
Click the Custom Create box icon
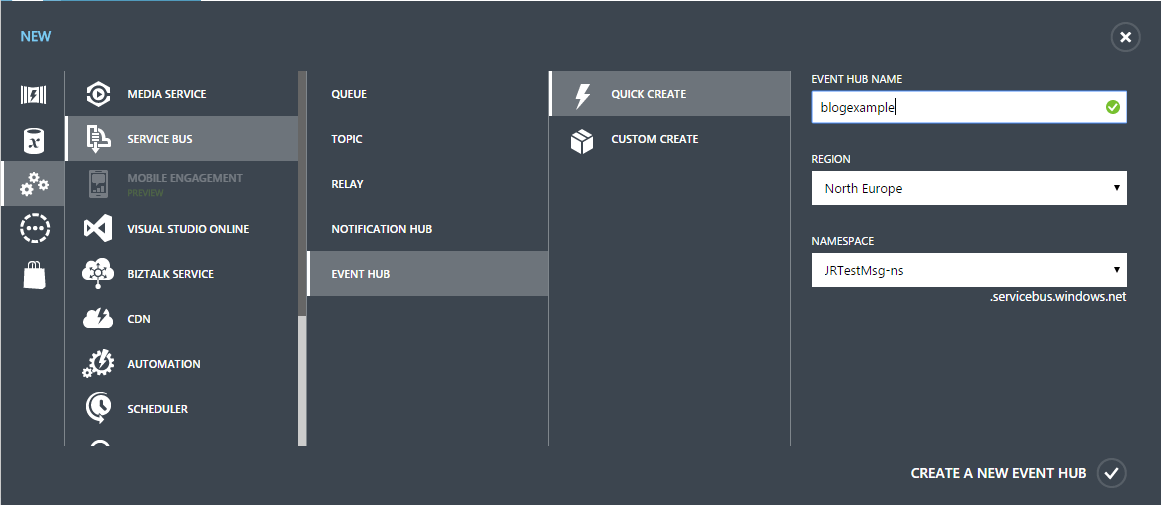[582, 140]
